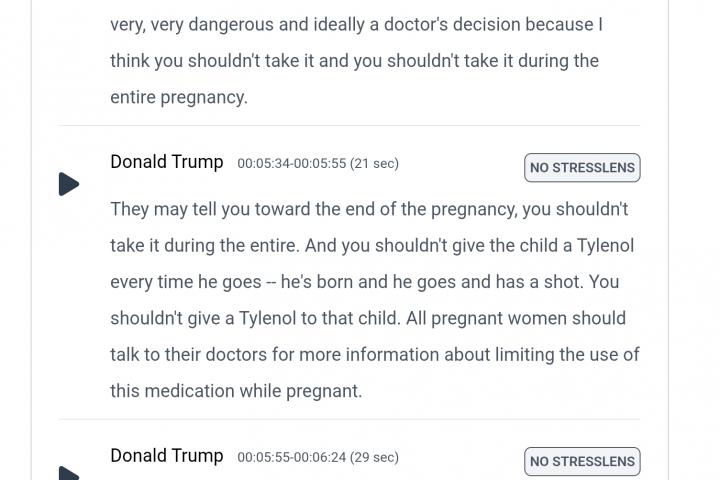The width and height of the screenshot is (720, 480).
Task: Click NO STRESSLENS badge on 29 sec segment
Action: 582,461
